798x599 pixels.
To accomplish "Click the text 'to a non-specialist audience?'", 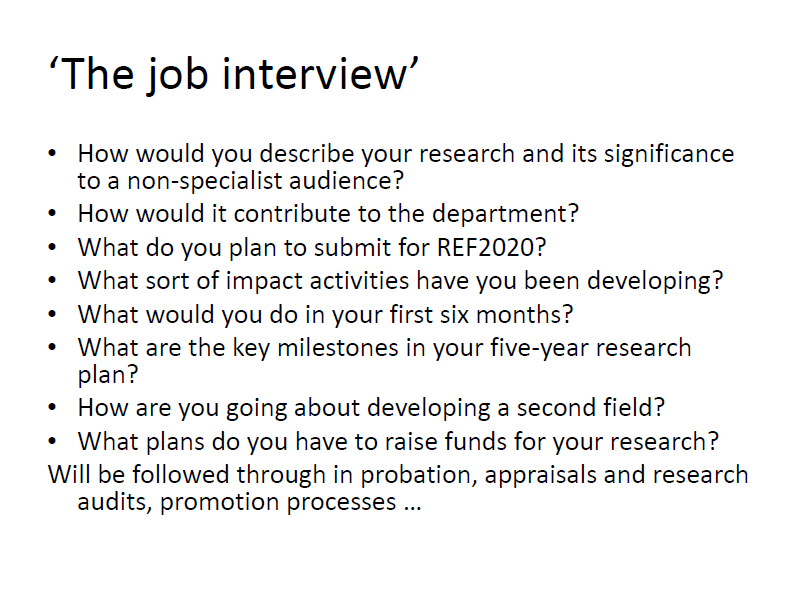I will tap(240, 181).
